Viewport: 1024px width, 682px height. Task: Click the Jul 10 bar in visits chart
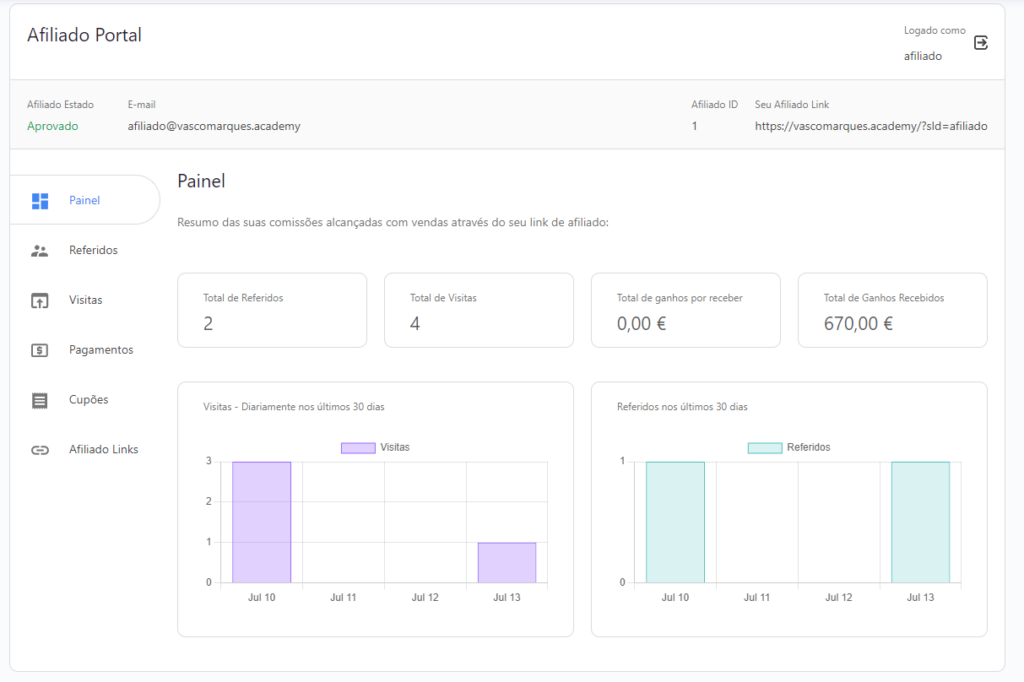point(262,522)
